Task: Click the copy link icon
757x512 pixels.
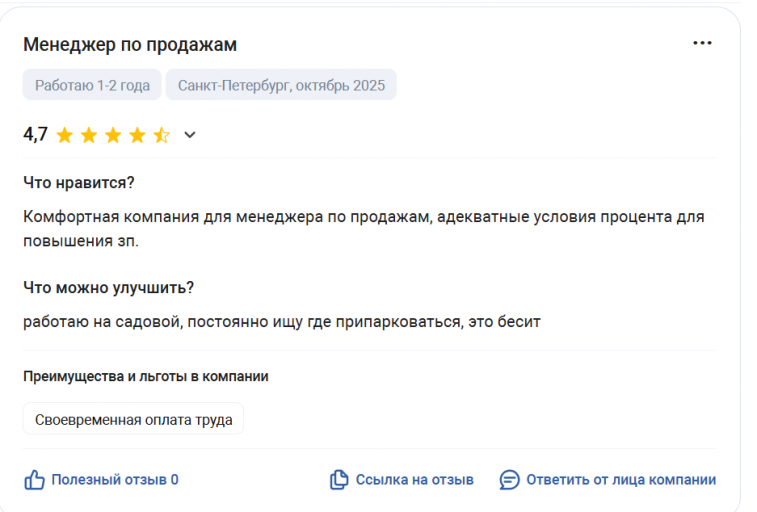Action: (339, 480)
